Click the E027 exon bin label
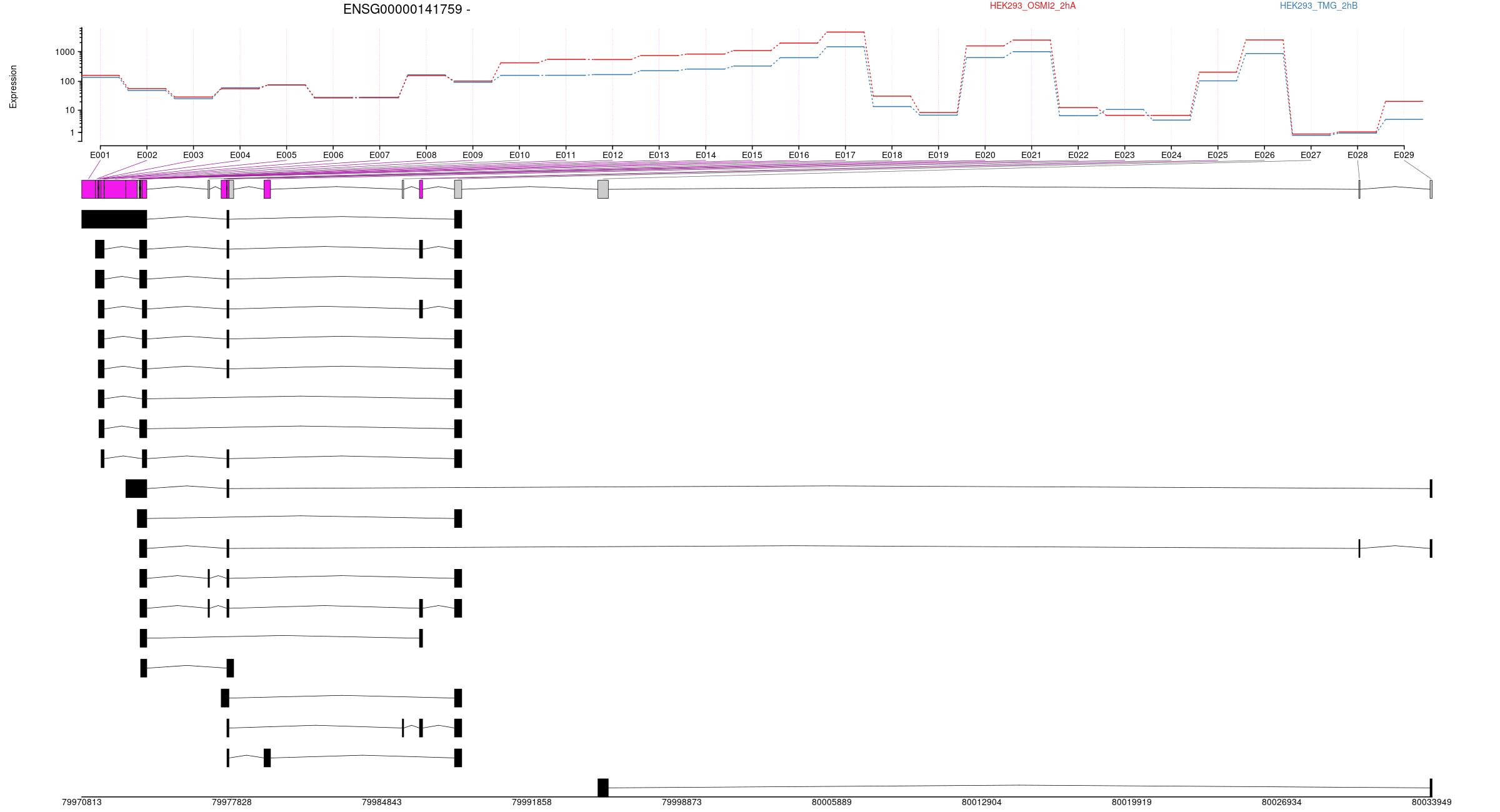 [1311, 155]
